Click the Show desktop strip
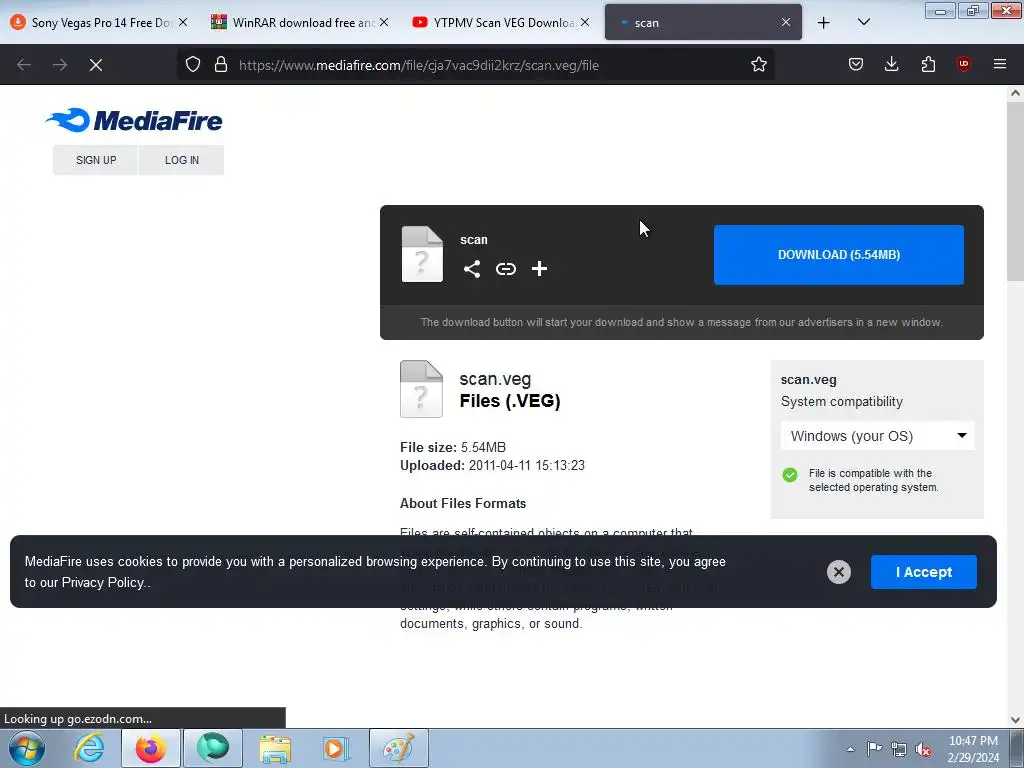 [x=1017, y=748]
